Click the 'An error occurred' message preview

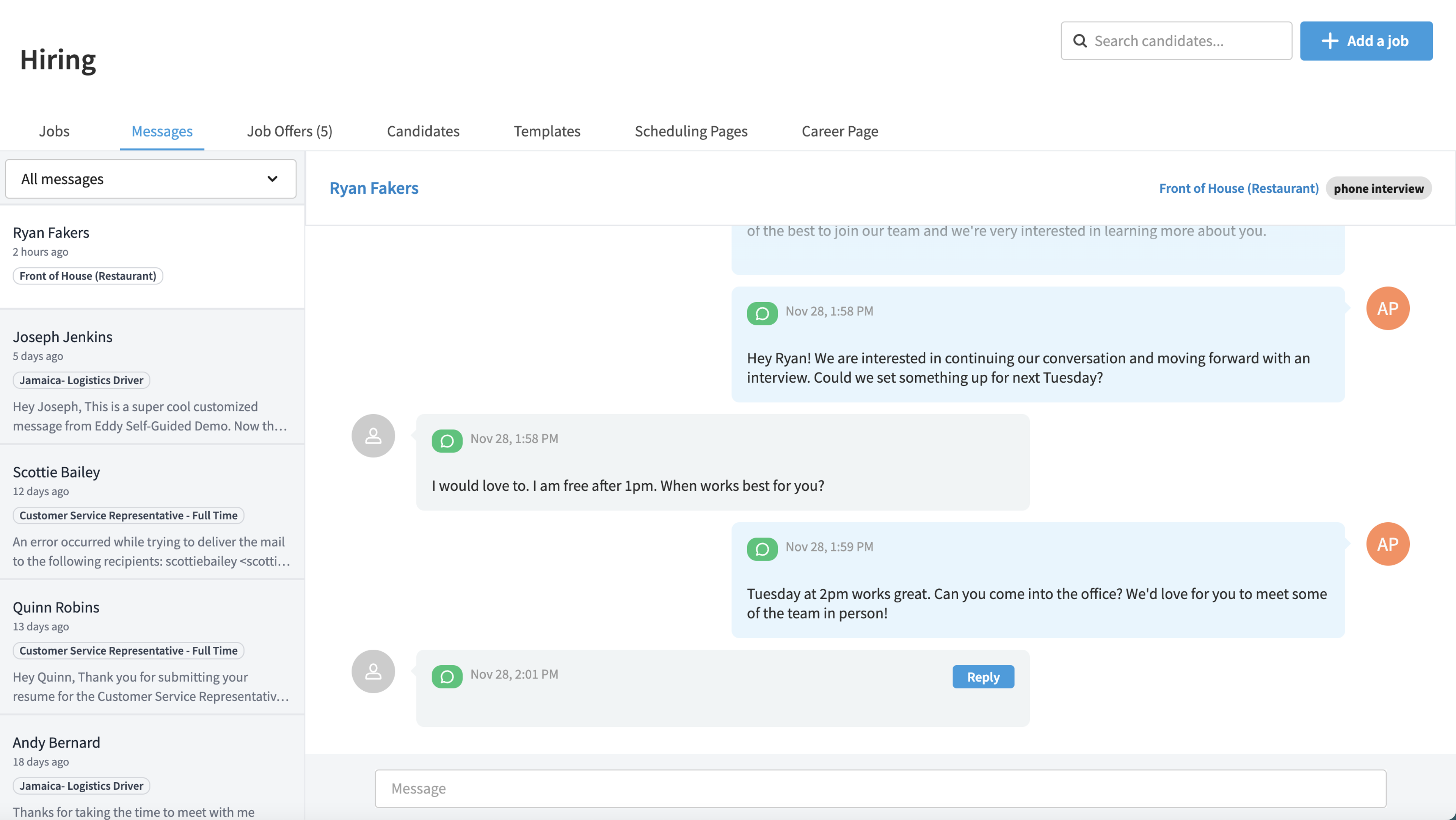(152, 551)
